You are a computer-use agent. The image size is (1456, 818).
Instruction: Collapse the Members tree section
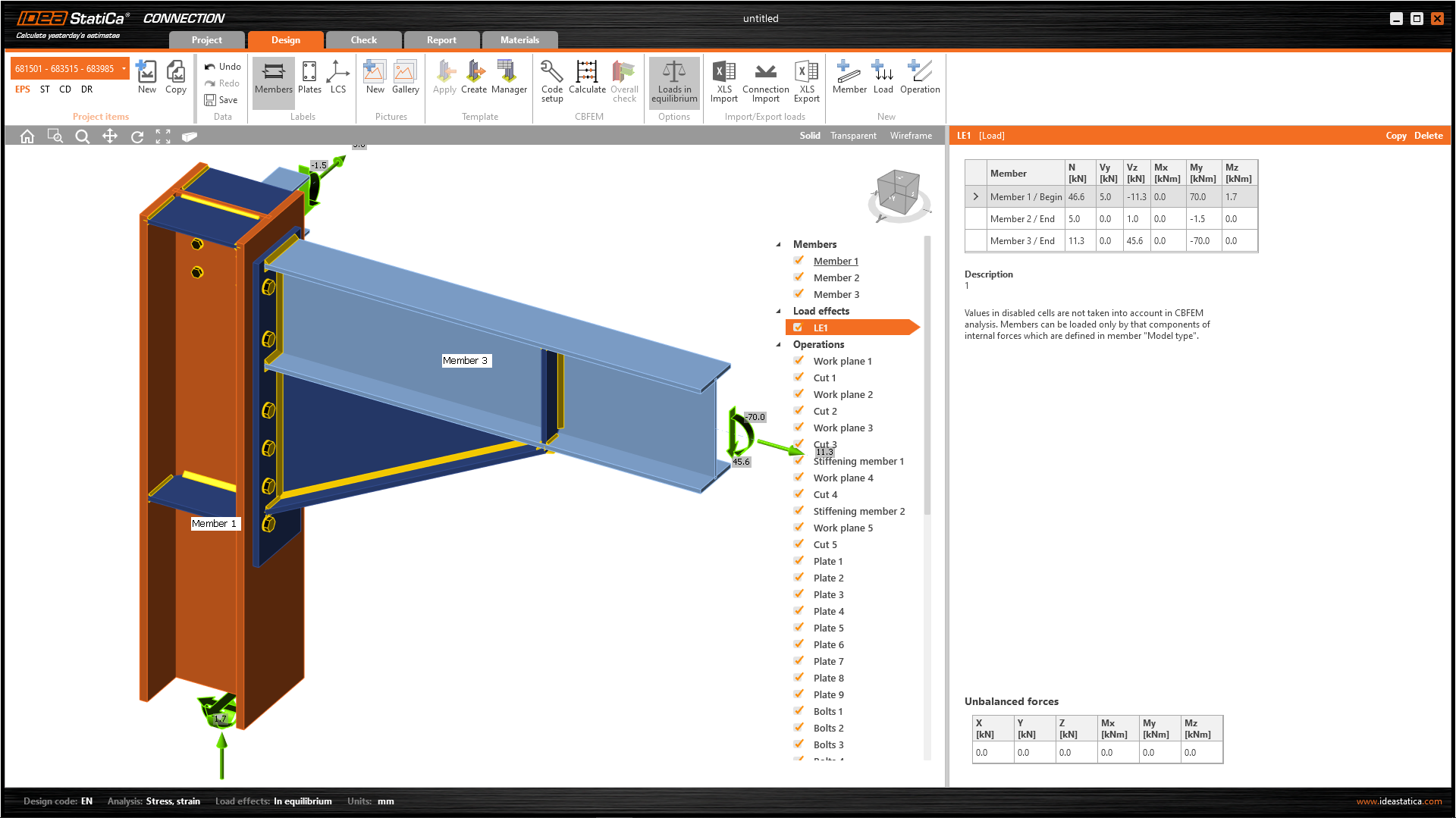pos(778,245)
